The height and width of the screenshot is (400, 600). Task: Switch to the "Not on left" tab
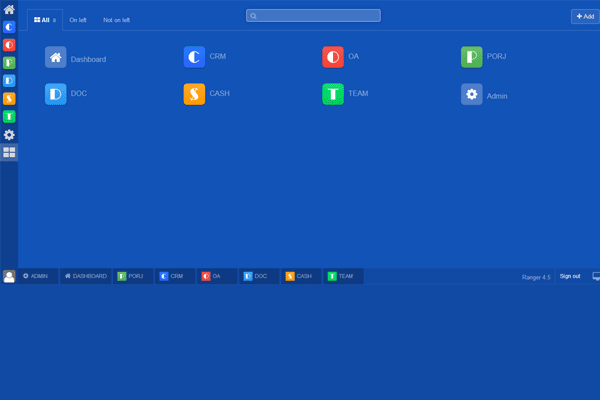pos(116,19)
